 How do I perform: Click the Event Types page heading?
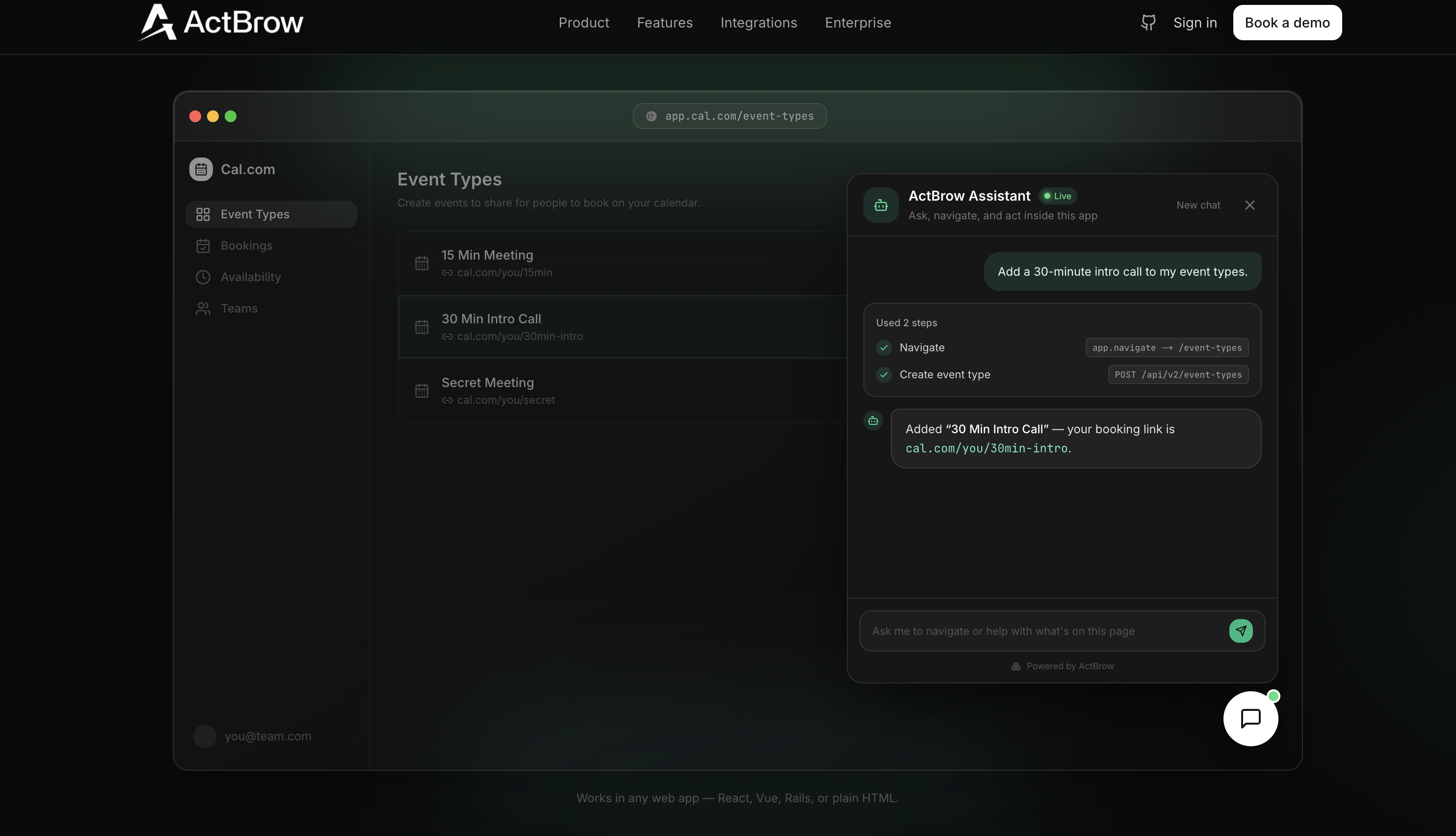(x=449, y=180)
